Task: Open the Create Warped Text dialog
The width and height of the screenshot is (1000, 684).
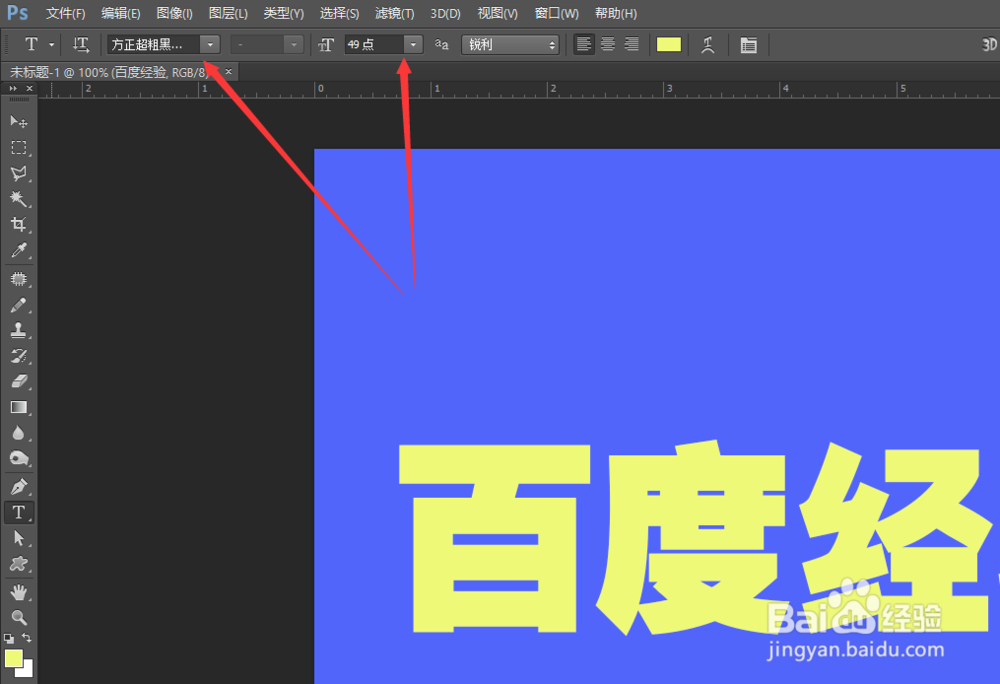Action: click(x=707, y=45)
